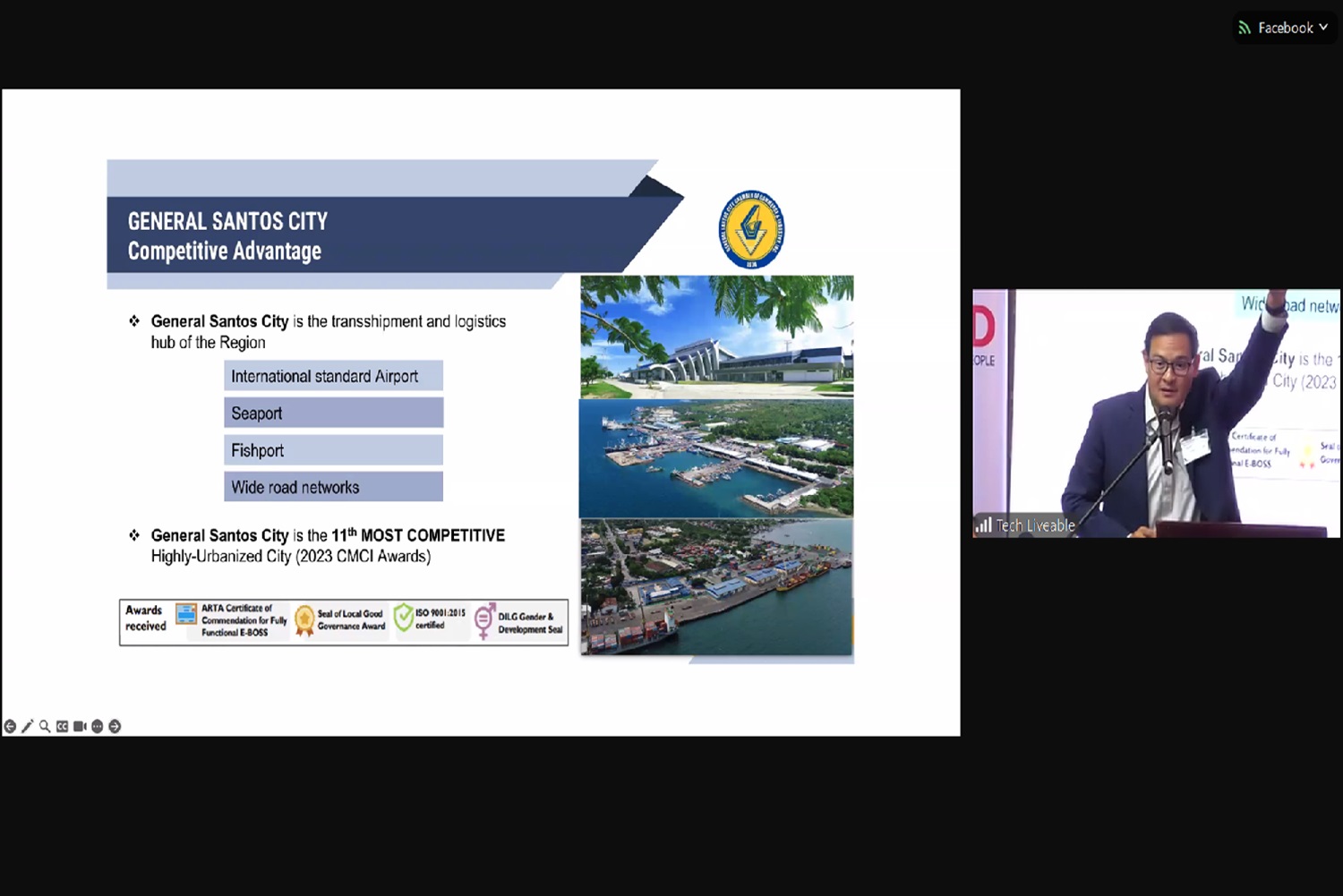Click the magnifier zoom icon

45,727
